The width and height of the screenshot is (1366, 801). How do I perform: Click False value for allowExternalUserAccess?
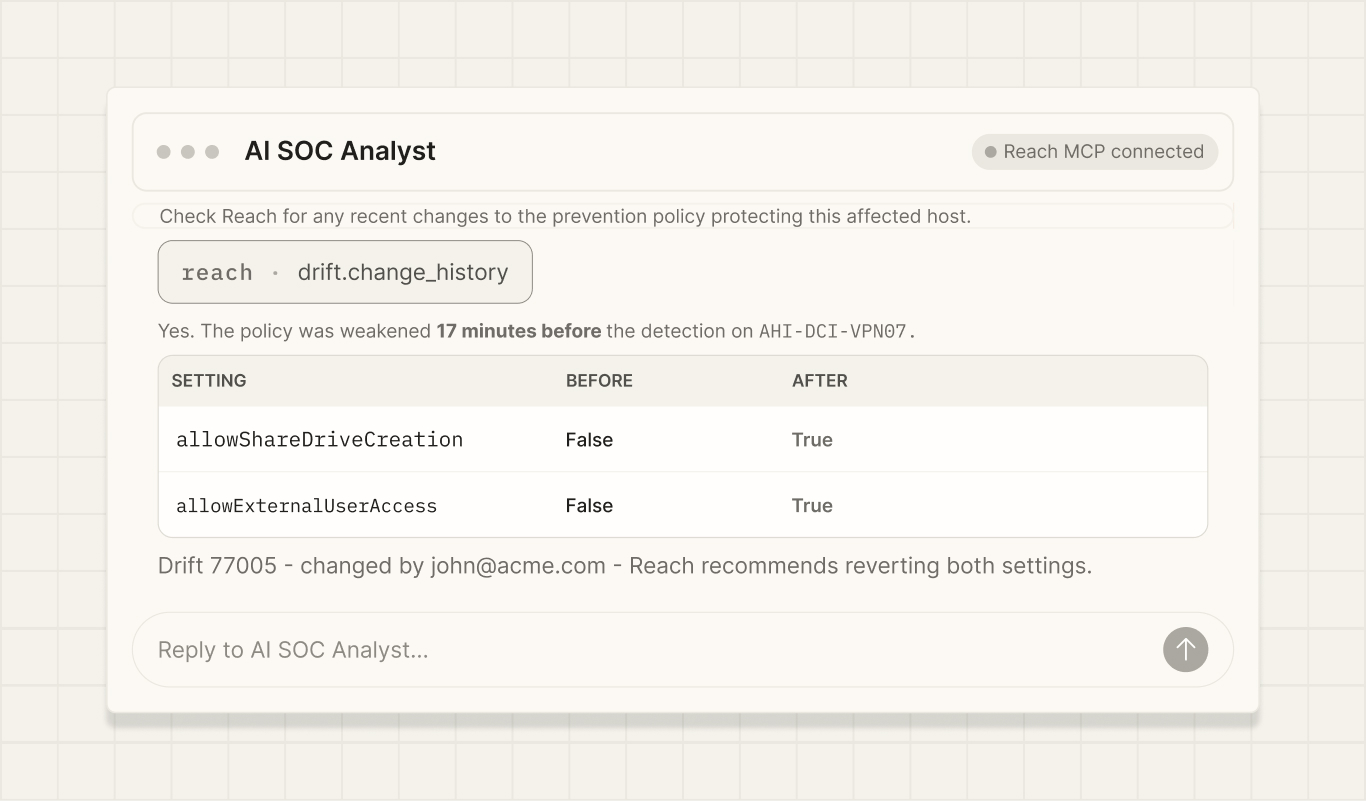click(x=589, y=506)
